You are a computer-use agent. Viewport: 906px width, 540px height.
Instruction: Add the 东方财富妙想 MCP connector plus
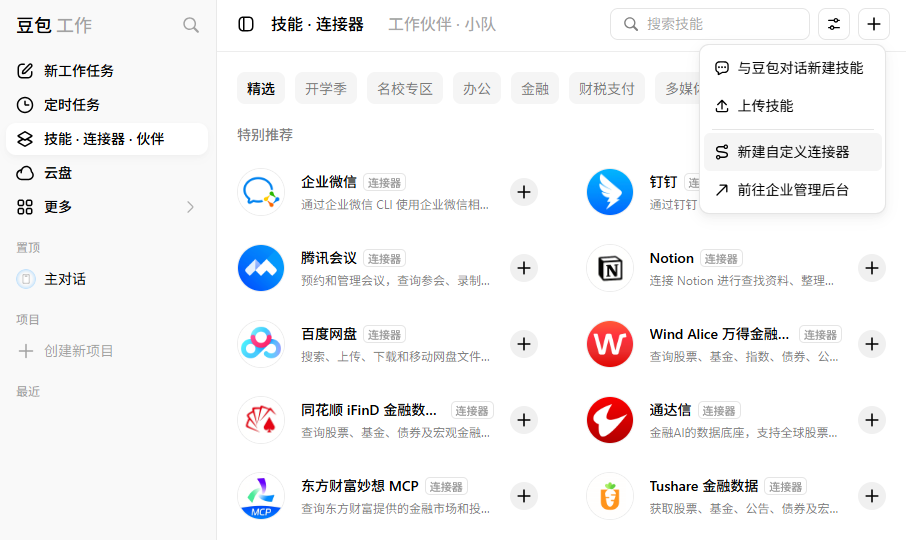click(524, 496)
